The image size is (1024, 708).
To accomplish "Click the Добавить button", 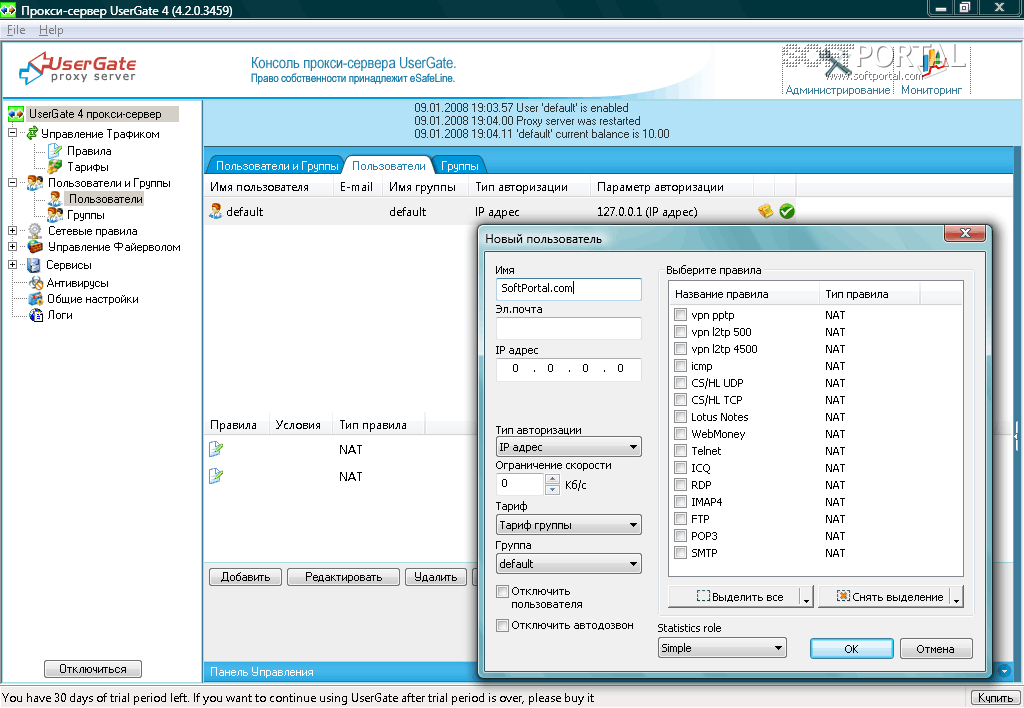I will pyautogui.click(x=246, y=577).
